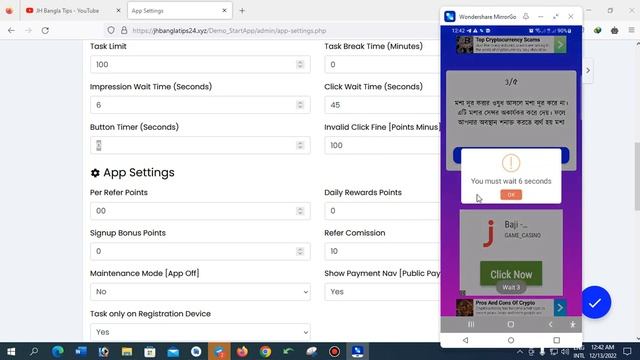The width and height of the screenshot is (640, 360).
Task: Open Firefox from the taskbar
Action: point(242,351)
